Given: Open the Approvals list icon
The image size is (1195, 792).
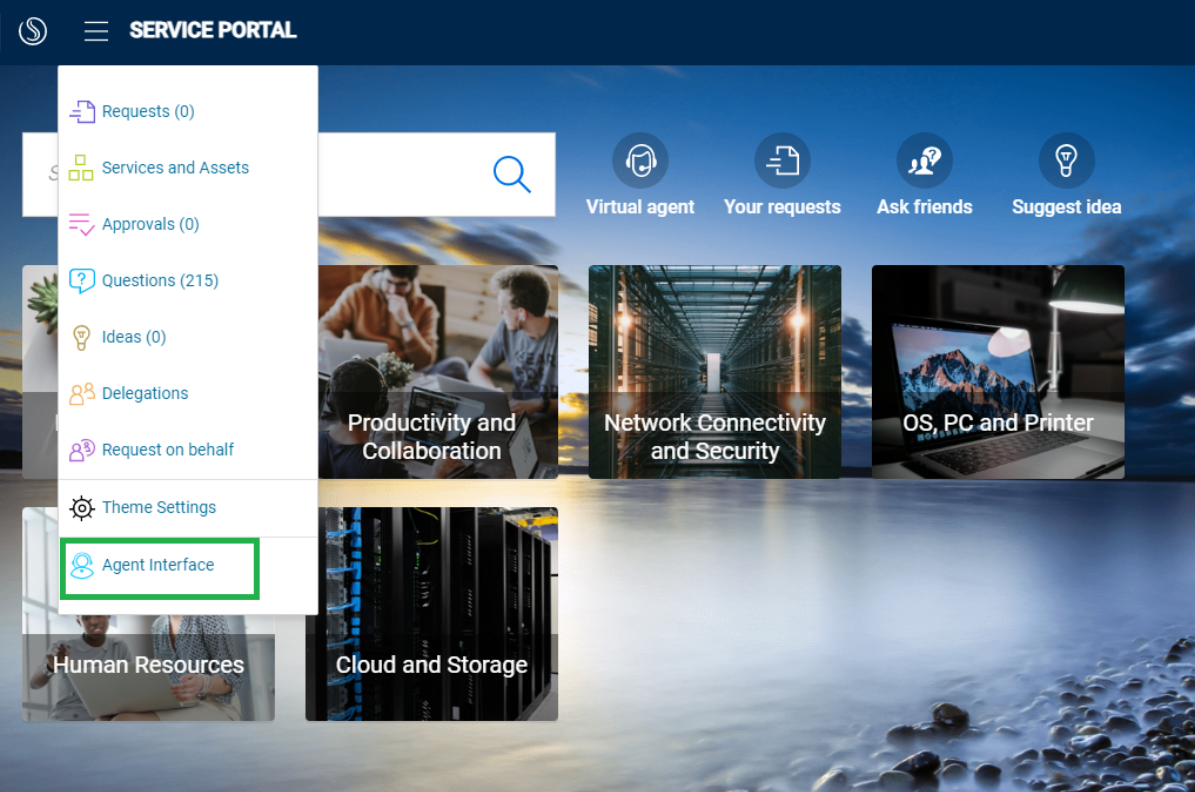Looking at the screenshot, I should point(83,224).
